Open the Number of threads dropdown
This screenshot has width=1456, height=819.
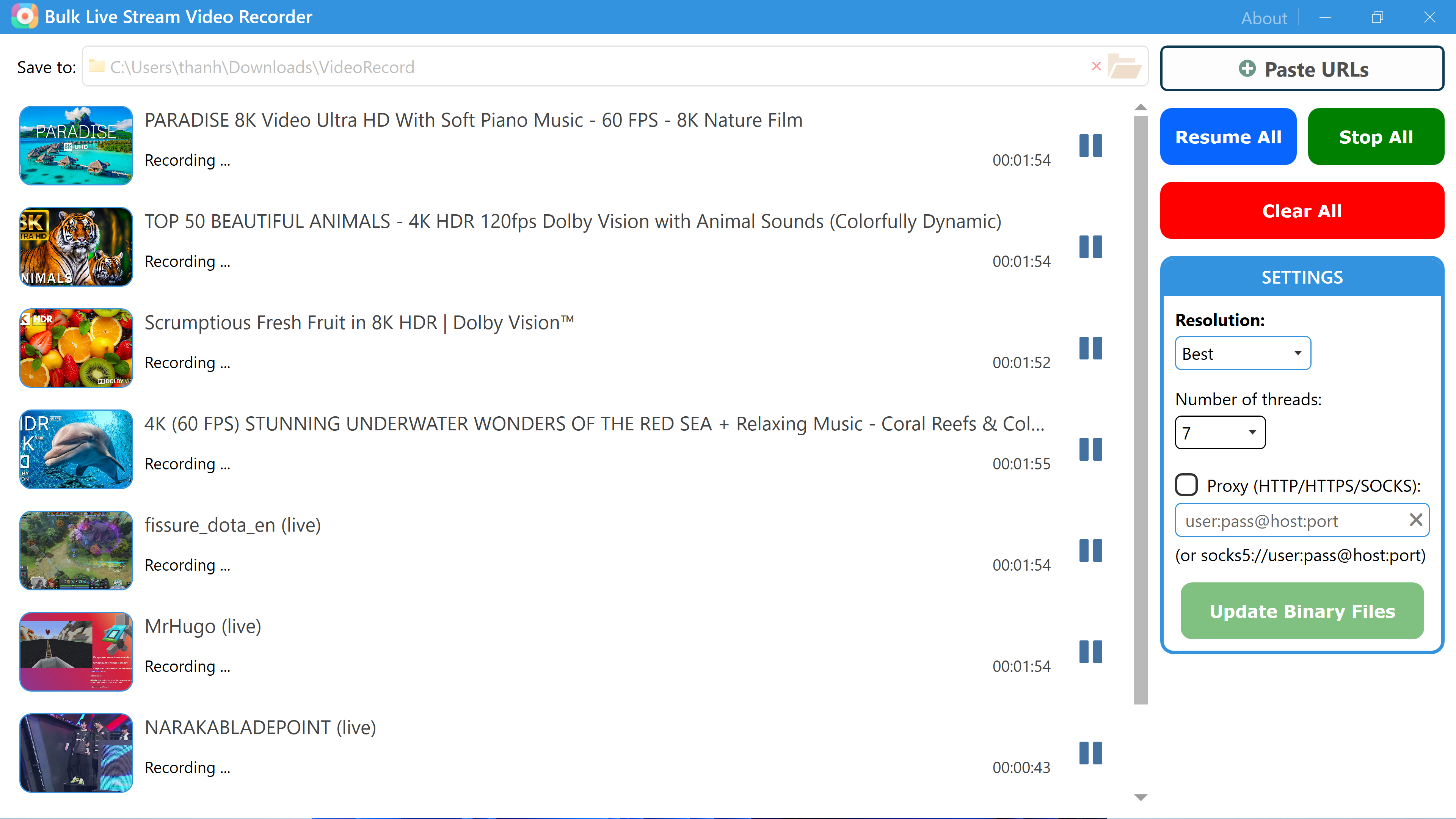[x=1220, y=432]
